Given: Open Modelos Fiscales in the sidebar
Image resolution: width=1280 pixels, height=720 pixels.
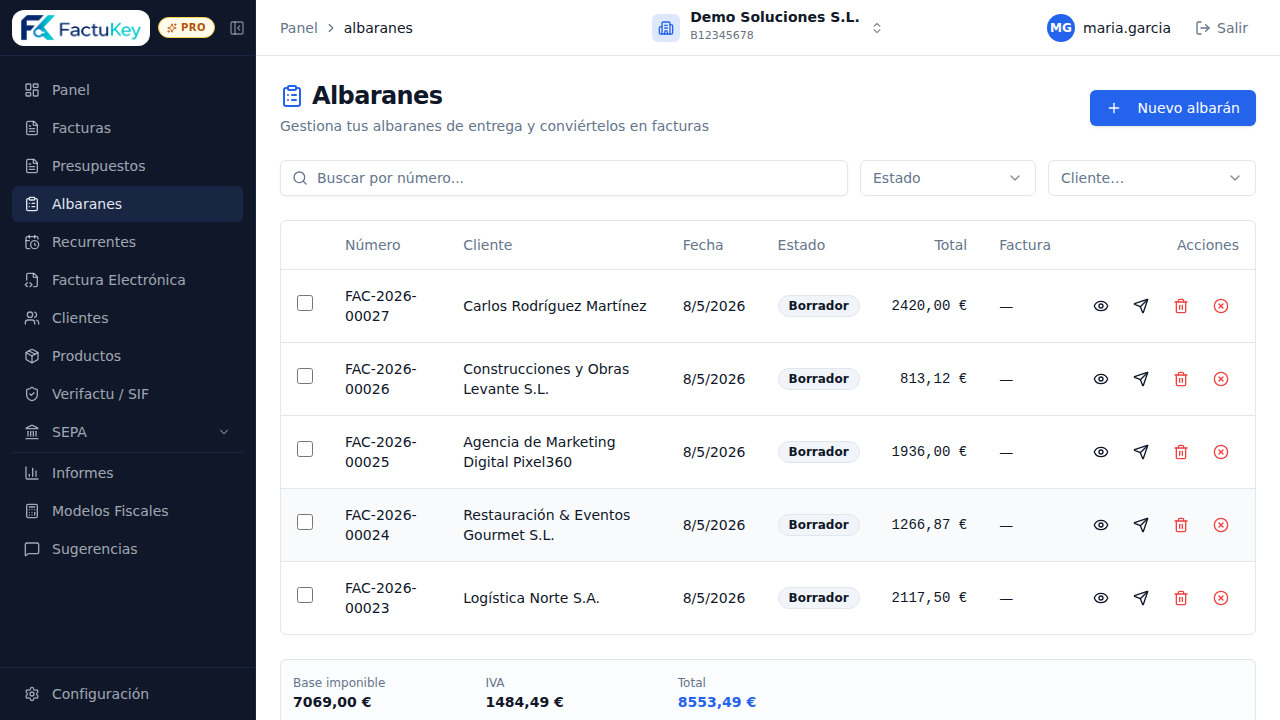Looking at the screenshot, I should (127, 511).
